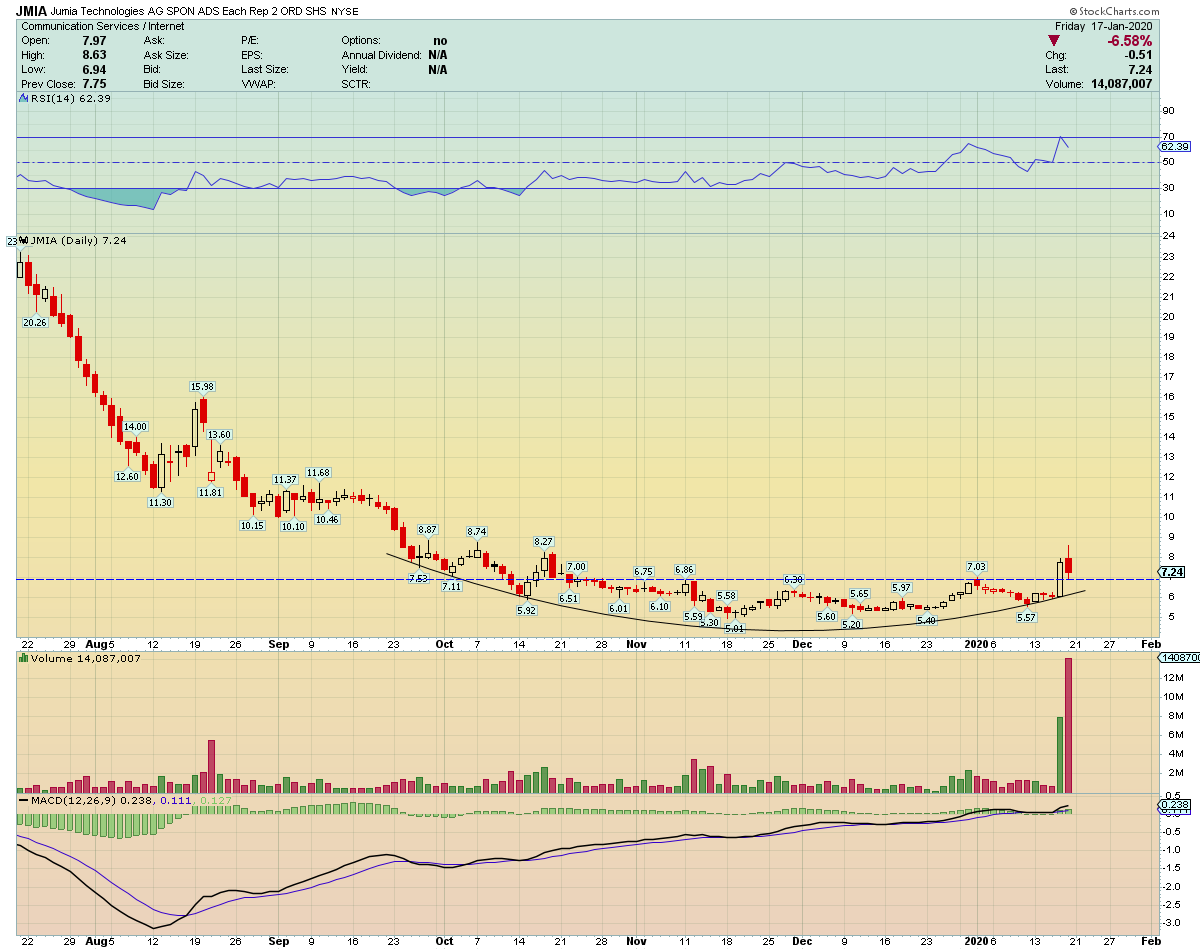Click the 2020 label on the date axis
Viewport: 1200px width, 950px height.
pyautogui.click(x=975, y=644)
